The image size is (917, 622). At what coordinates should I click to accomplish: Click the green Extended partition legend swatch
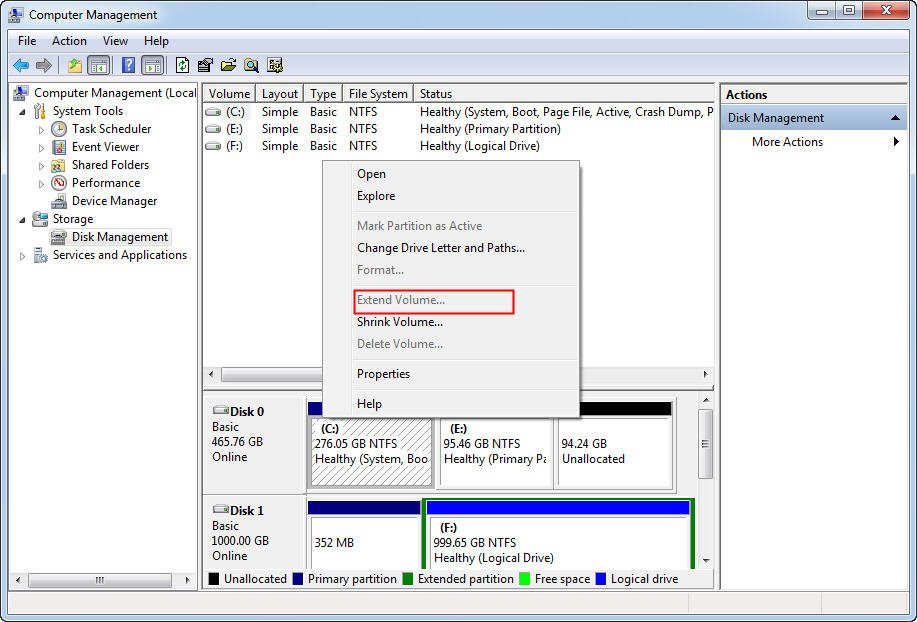(408, 579)
